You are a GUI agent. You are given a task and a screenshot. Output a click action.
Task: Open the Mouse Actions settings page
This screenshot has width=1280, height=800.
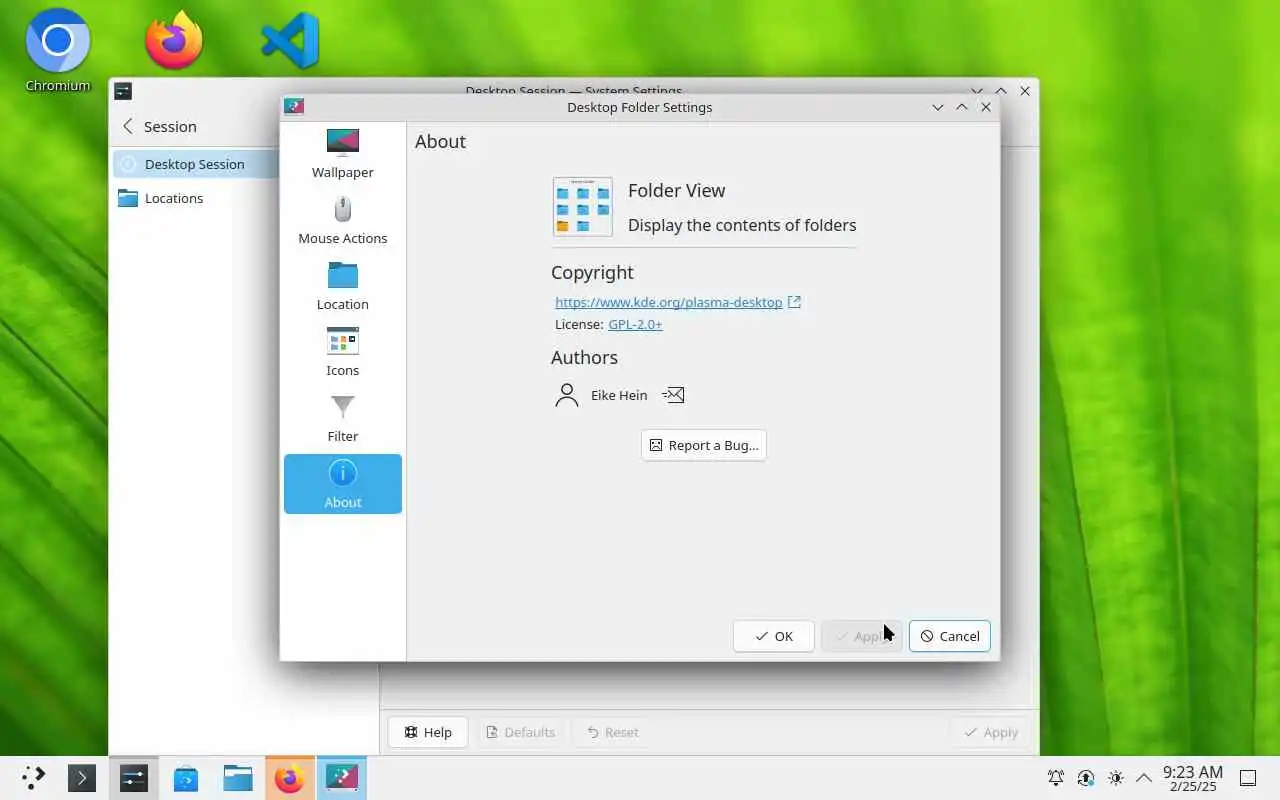tap(342, 220)
